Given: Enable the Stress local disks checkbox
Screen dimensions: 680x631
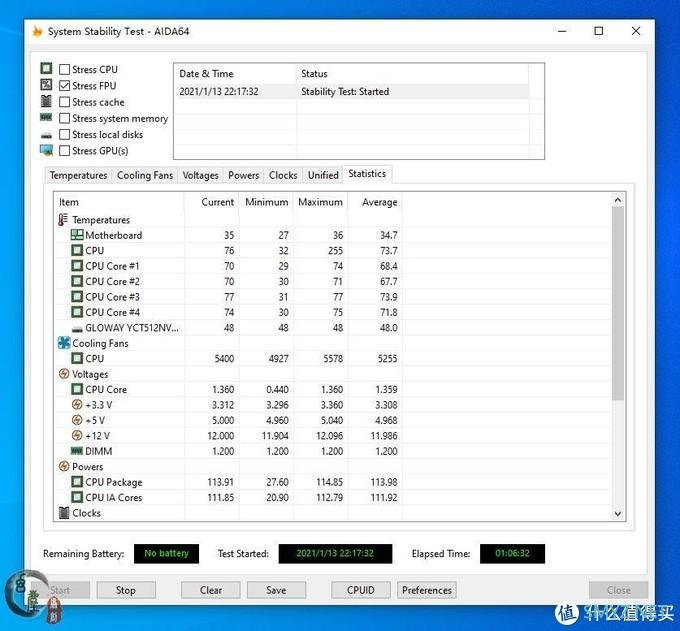Looking at the screenshot, I should coord(64,134).
